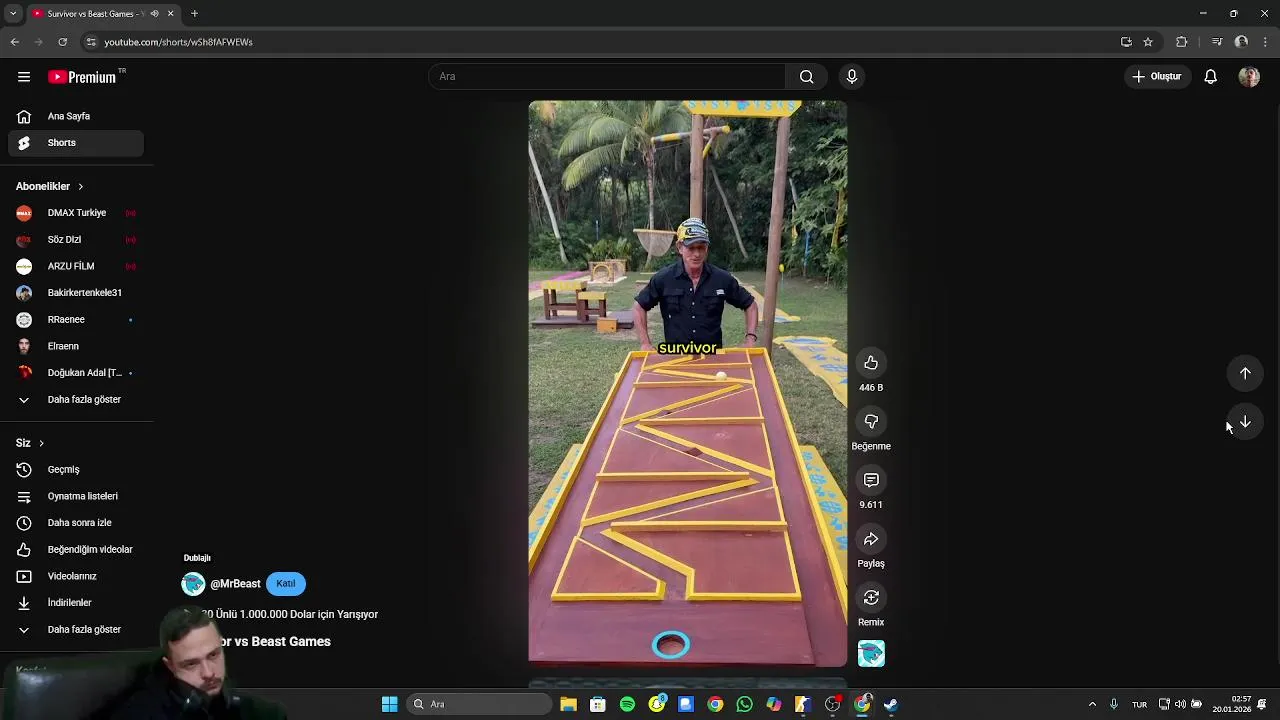Image resolution: width=1280 pixels, height=720 pixels.
Task: Click the Katıl join button
Action: pos(286,584)
